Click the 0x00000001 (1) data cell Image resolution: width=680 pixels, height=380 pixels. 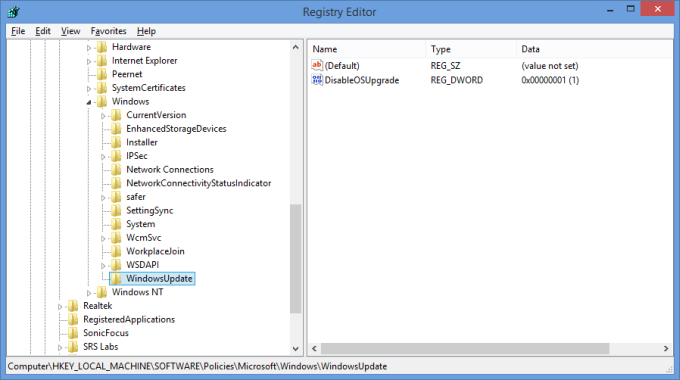coord(550,80)
